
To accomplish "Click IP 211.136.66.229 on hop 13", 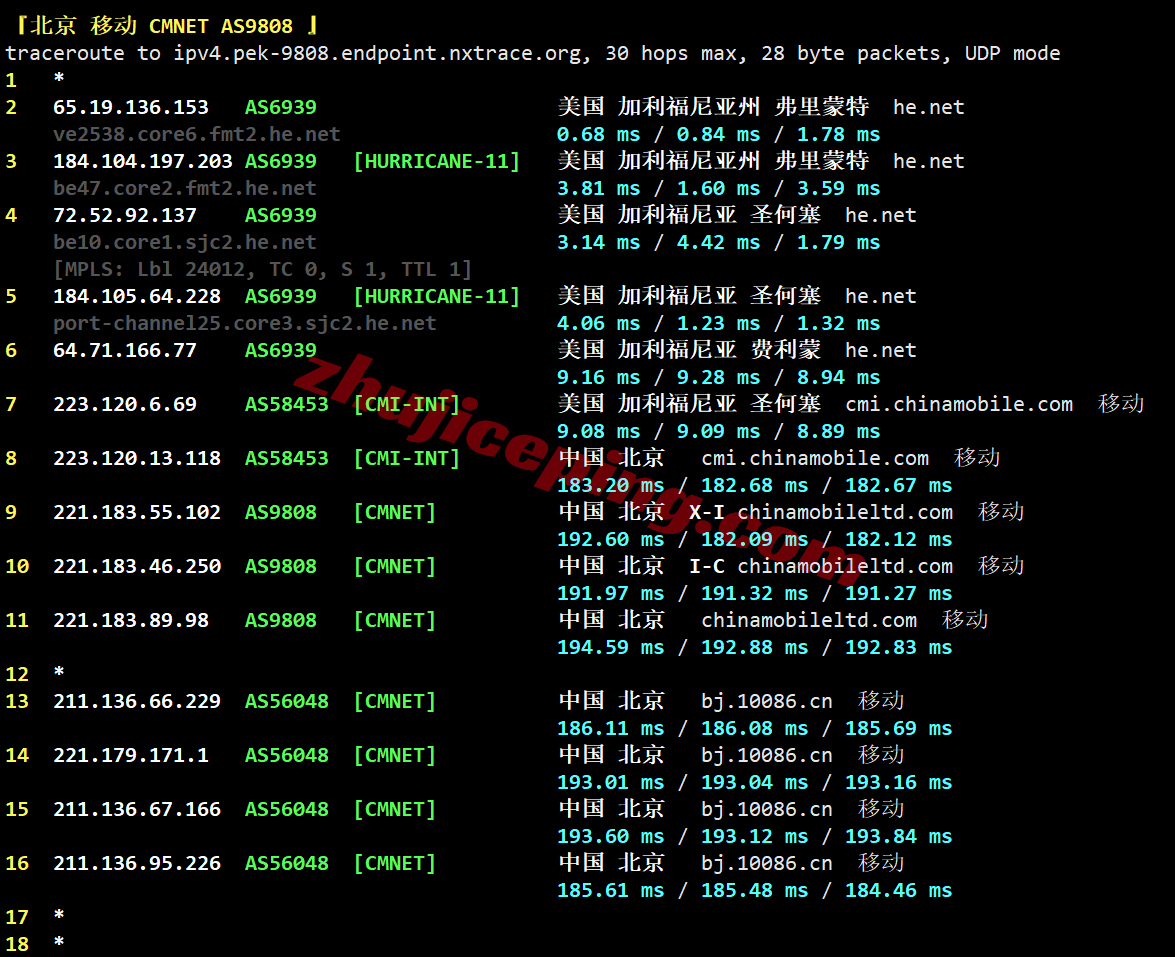I will coord(137,701).
